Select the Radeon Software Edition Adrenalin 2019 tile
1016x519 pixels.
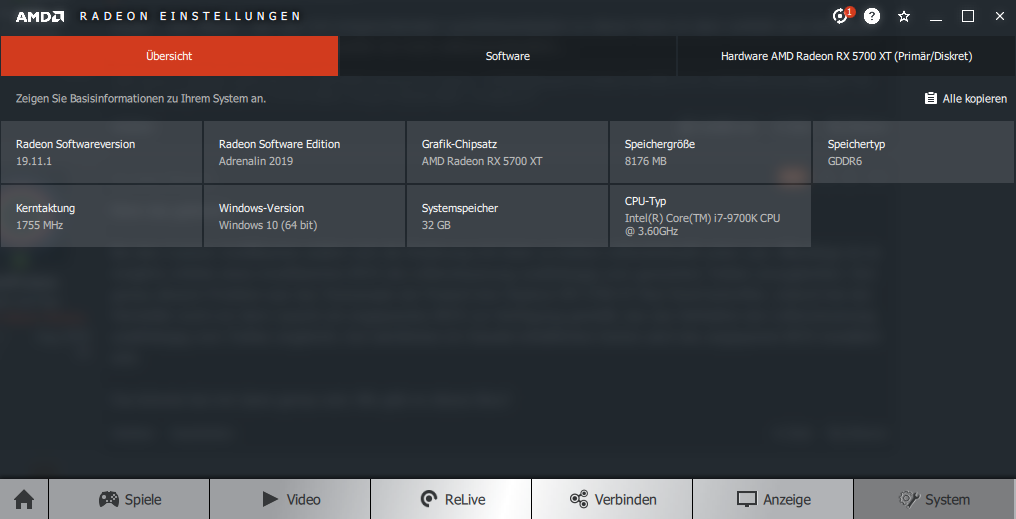coord(304,152)
